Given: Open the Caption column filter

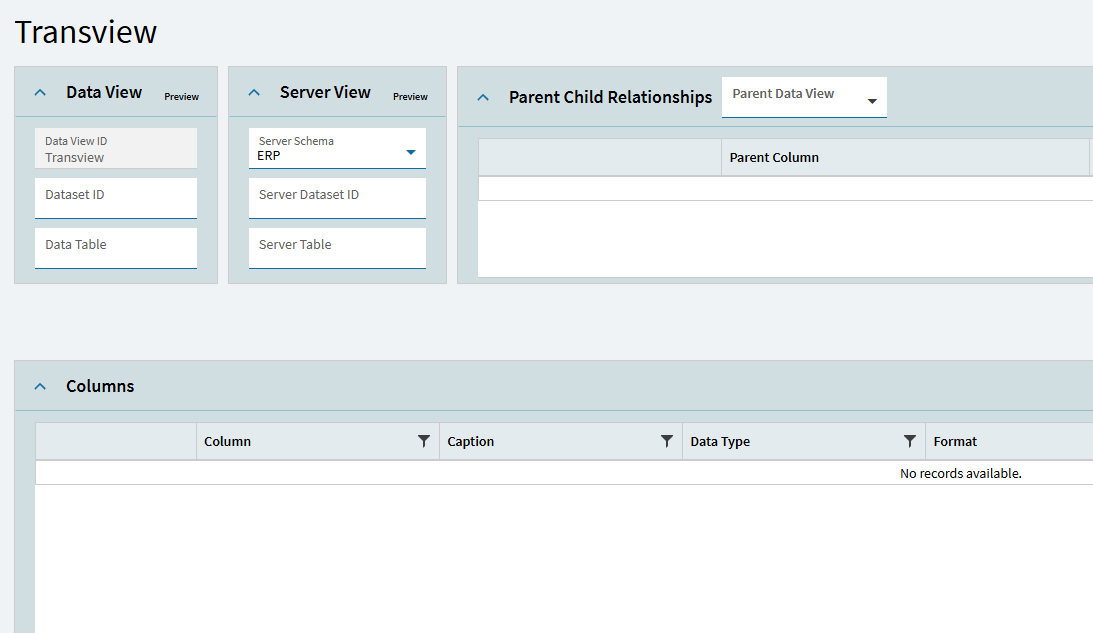Looking at the screenshot, I should 667,441.
